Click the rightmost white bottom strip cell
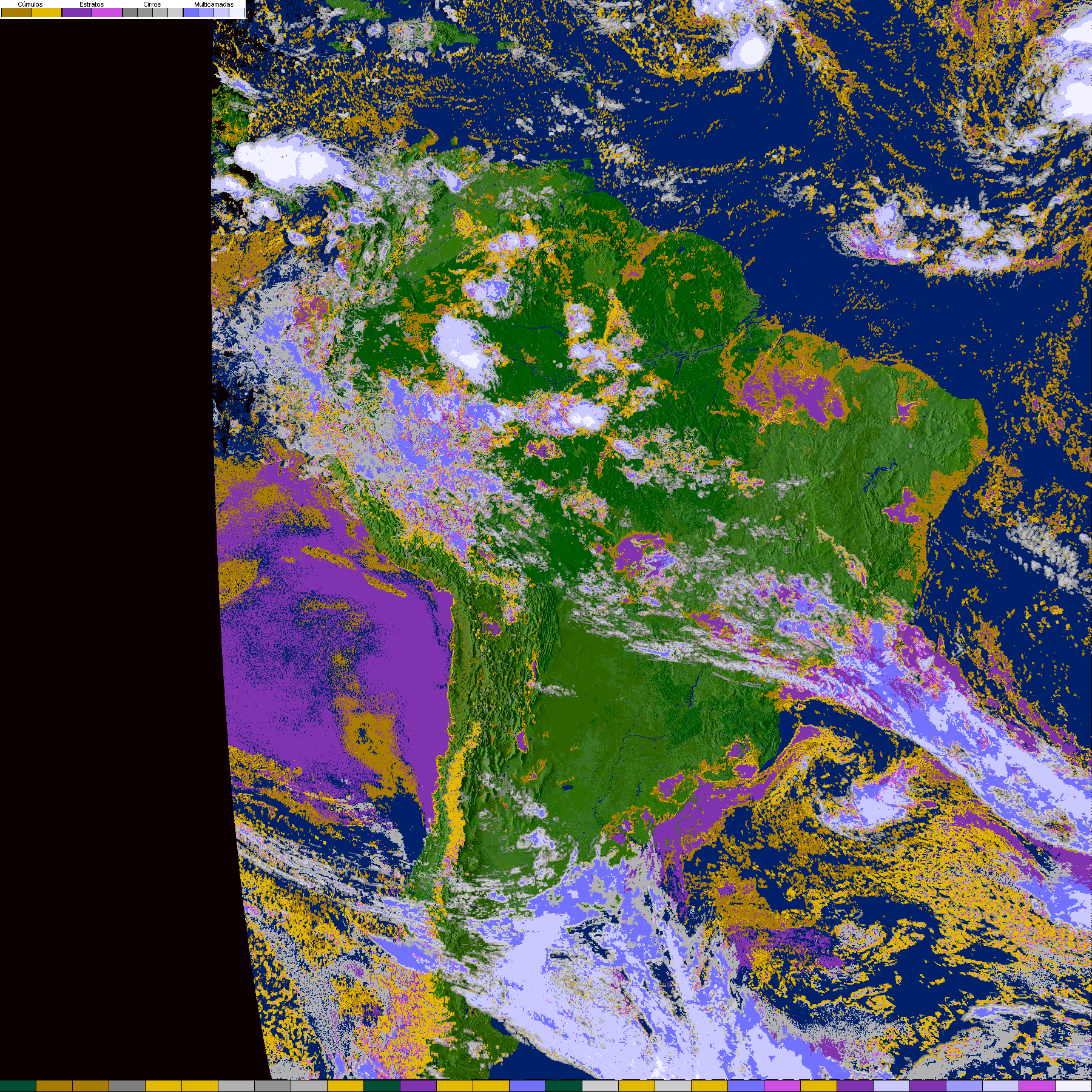The width and height of the screenshot is (1092, 1092). click(1073, 1086)
